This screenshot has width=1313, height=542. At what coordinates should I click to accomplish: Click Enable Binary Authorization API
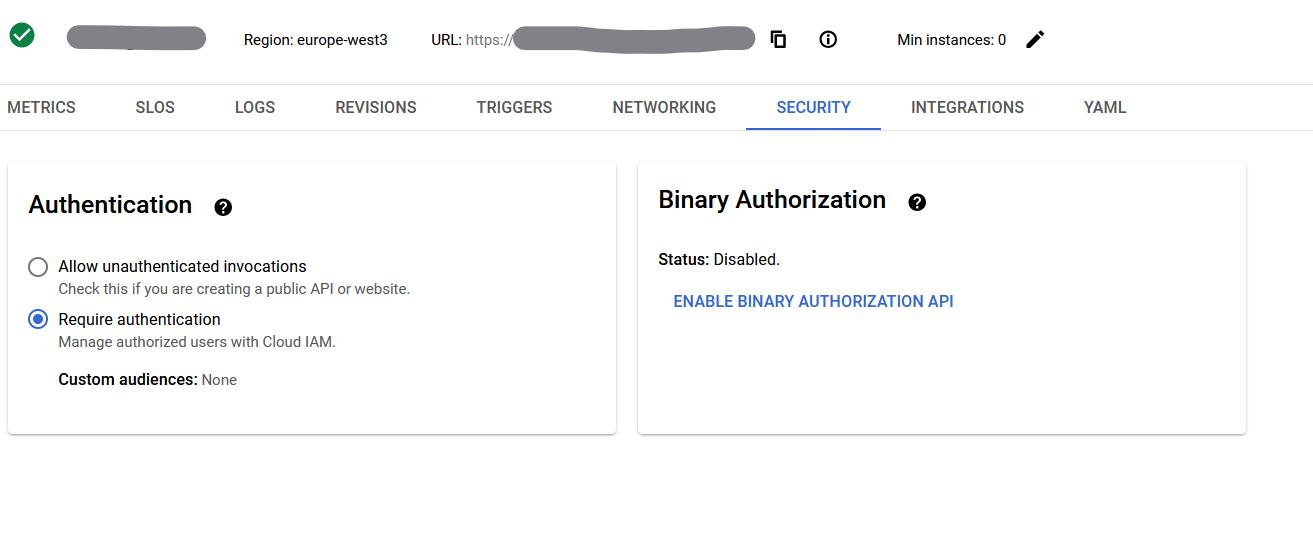click(x=813, y=301)
